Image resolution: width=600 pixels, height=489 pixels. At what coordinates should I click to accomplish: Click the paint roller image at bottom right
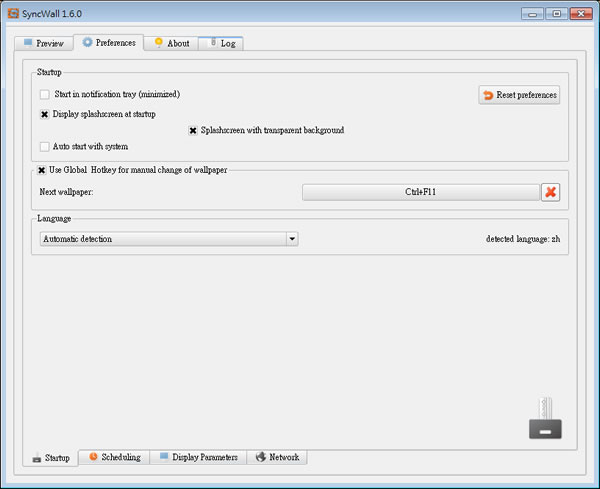[545, 419]
